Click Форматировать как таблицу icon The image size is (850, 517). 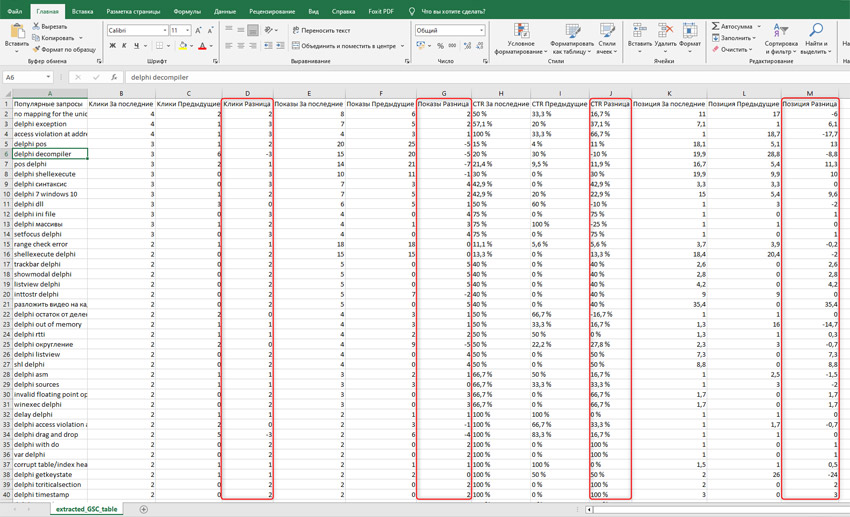pyautogui.click(x=572, y=31)
